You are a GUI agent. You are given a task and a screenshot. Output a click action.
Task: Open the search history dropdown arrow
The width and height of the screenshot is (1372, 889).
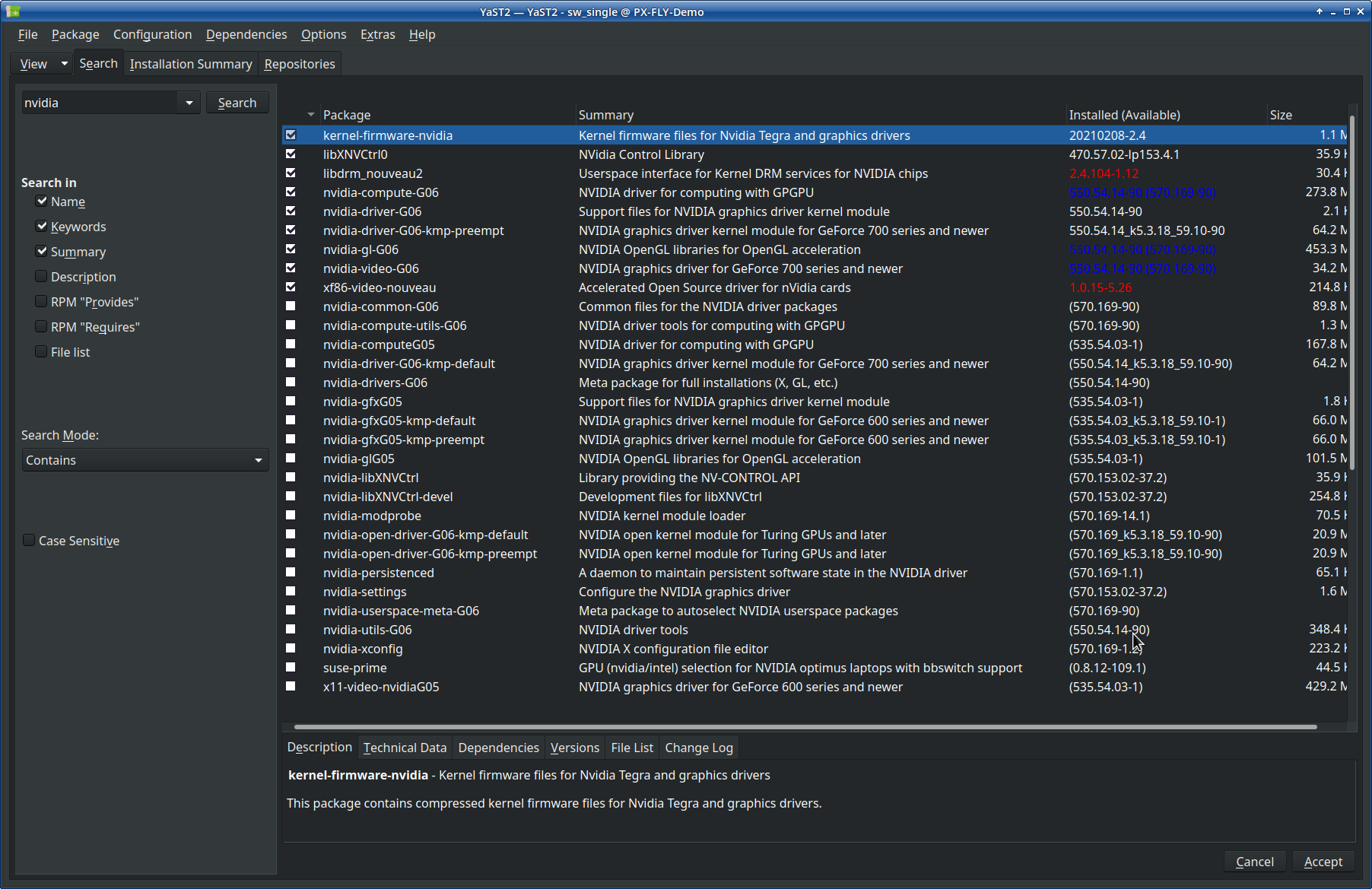188,102
